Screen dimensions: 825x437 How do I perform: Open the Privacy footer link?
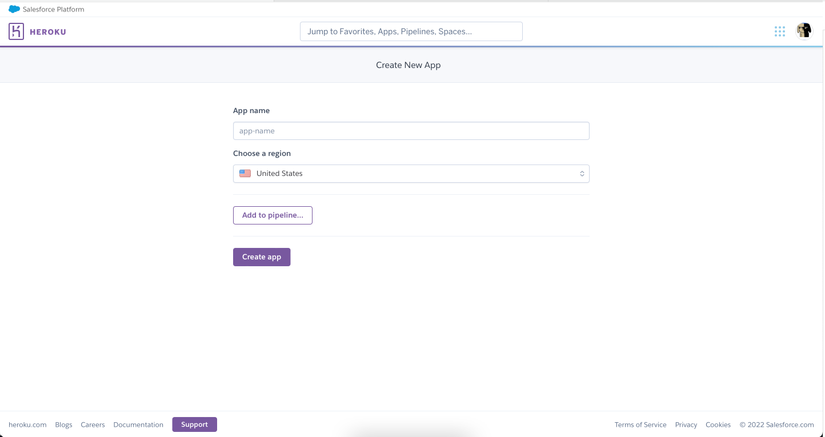(686, 425)
